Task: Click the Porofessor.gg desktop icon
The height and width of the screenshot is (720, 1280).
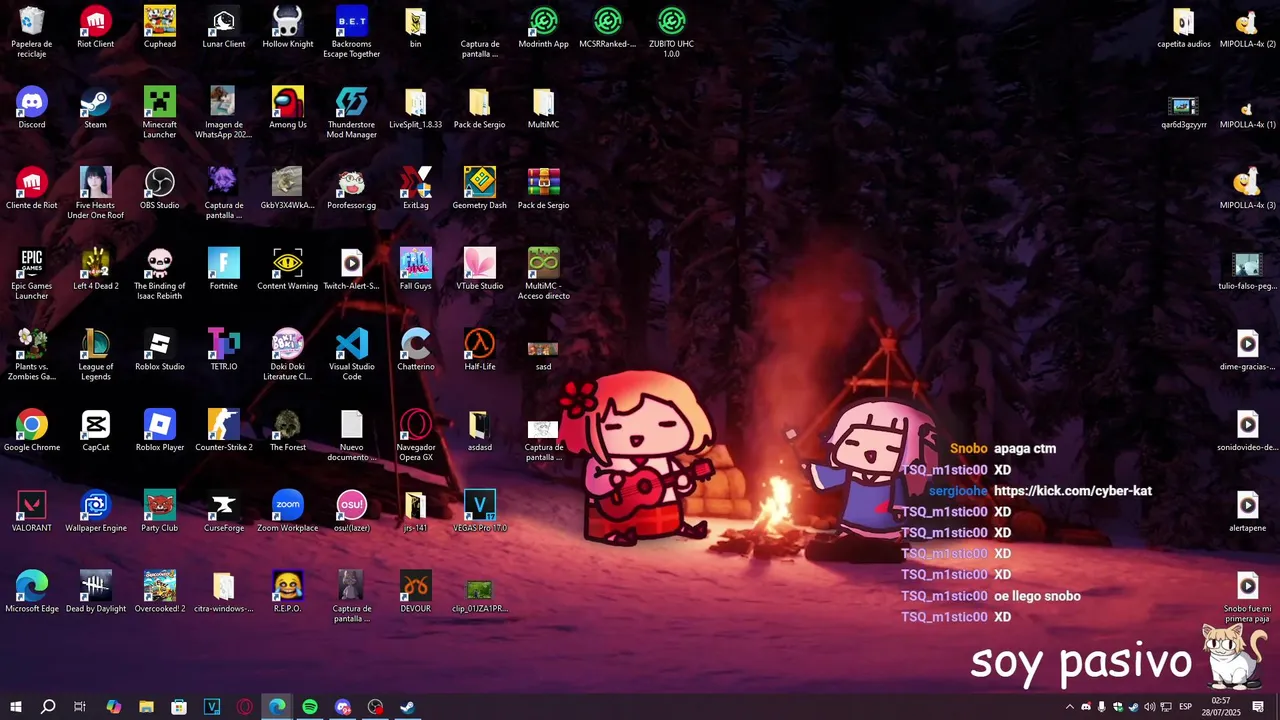Action: (352, 189)
